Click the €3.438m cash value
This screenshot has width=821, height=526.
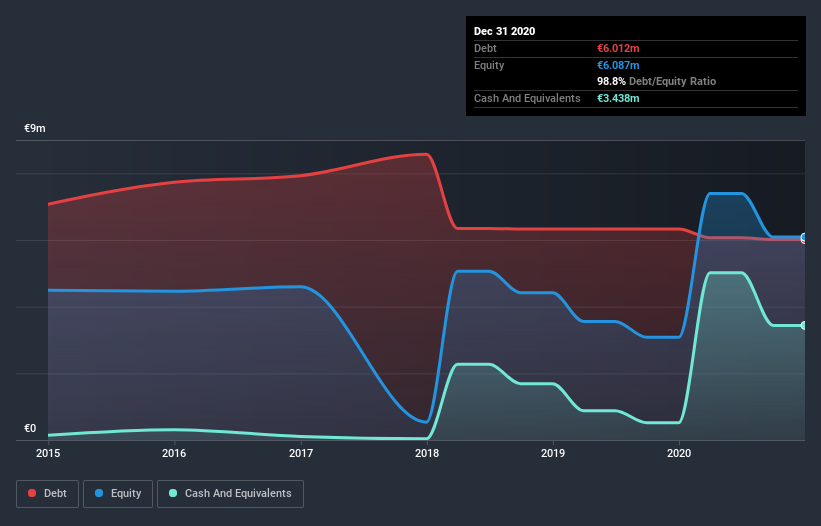618,98
